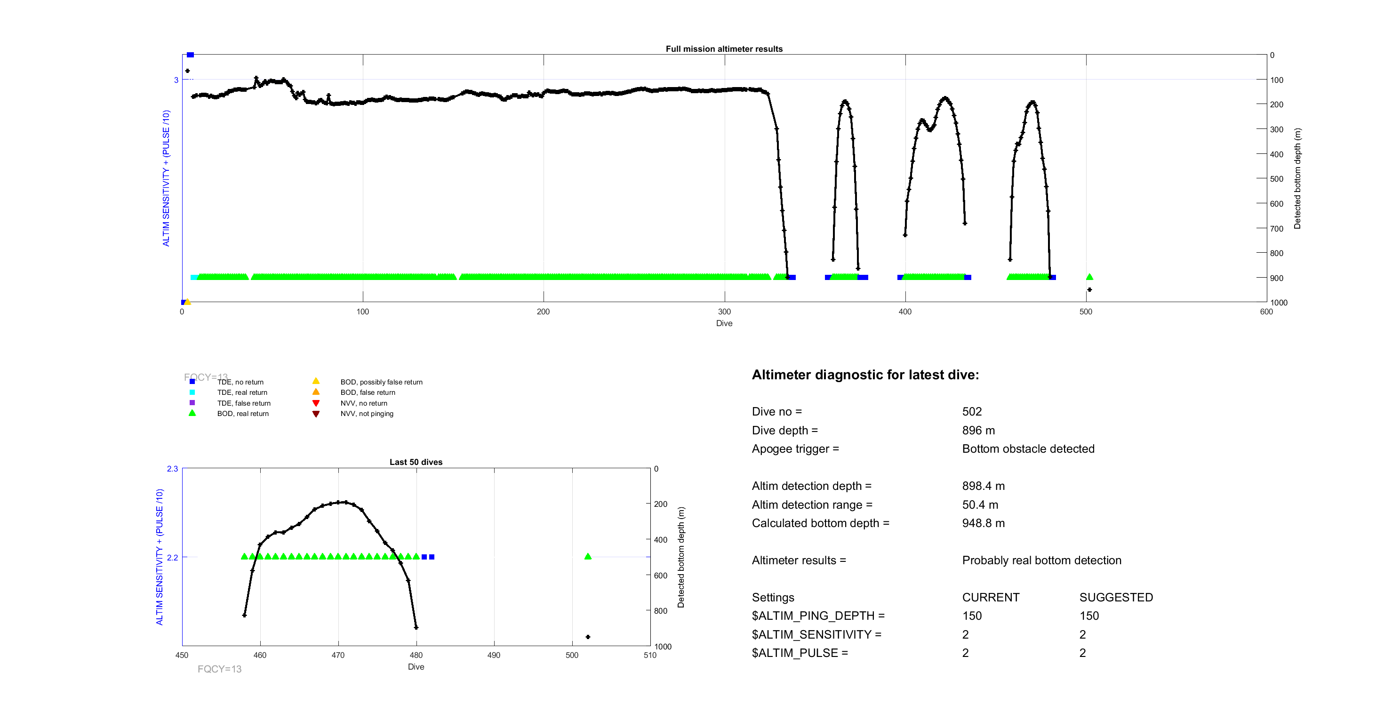Click legend label 'BOD, false return'
The width and height of the screenshot is (1400, 726).
click(367, 393)
